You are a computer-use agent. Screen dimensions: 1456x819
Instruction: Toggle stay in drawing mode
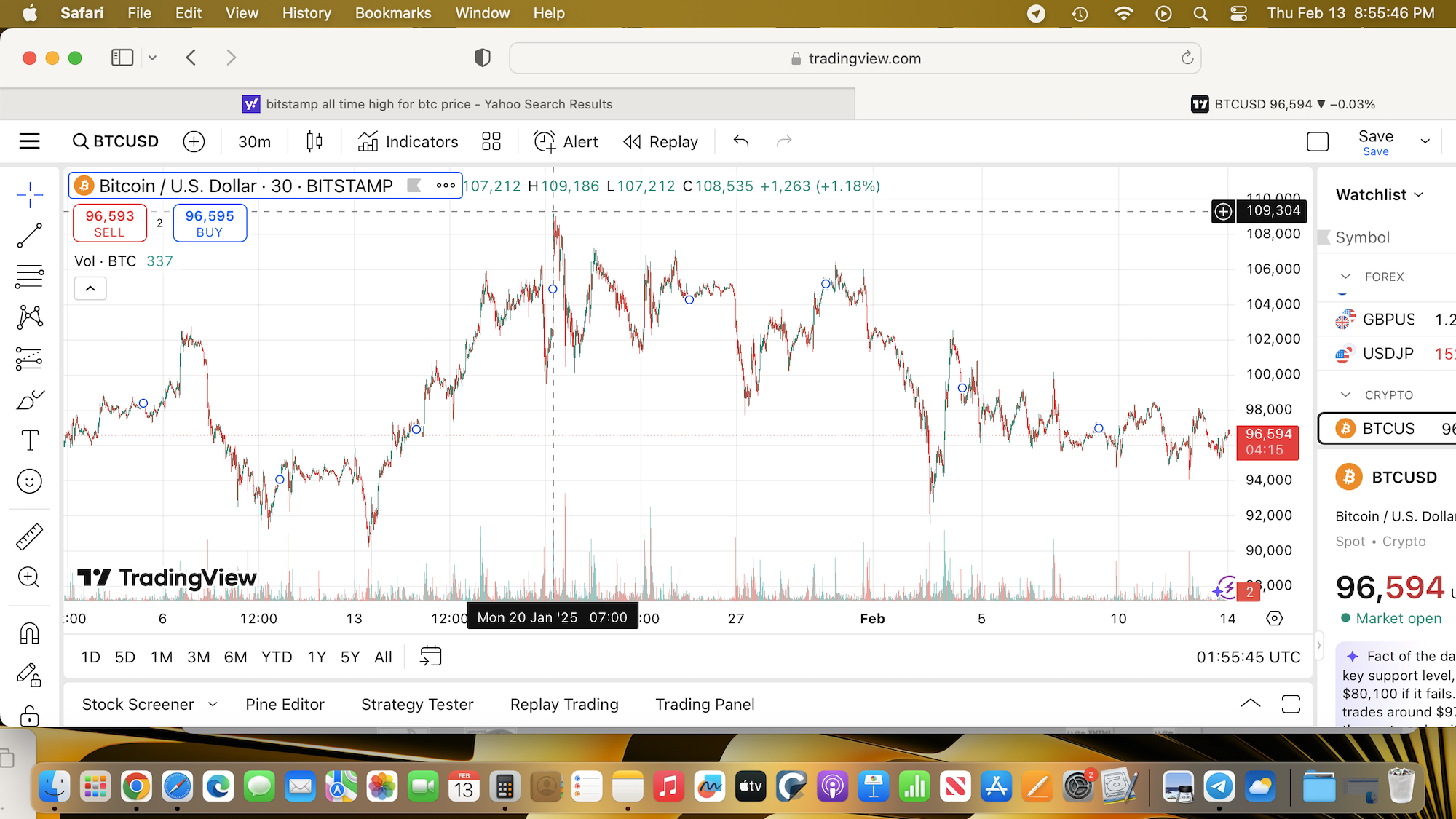[30, 675]
